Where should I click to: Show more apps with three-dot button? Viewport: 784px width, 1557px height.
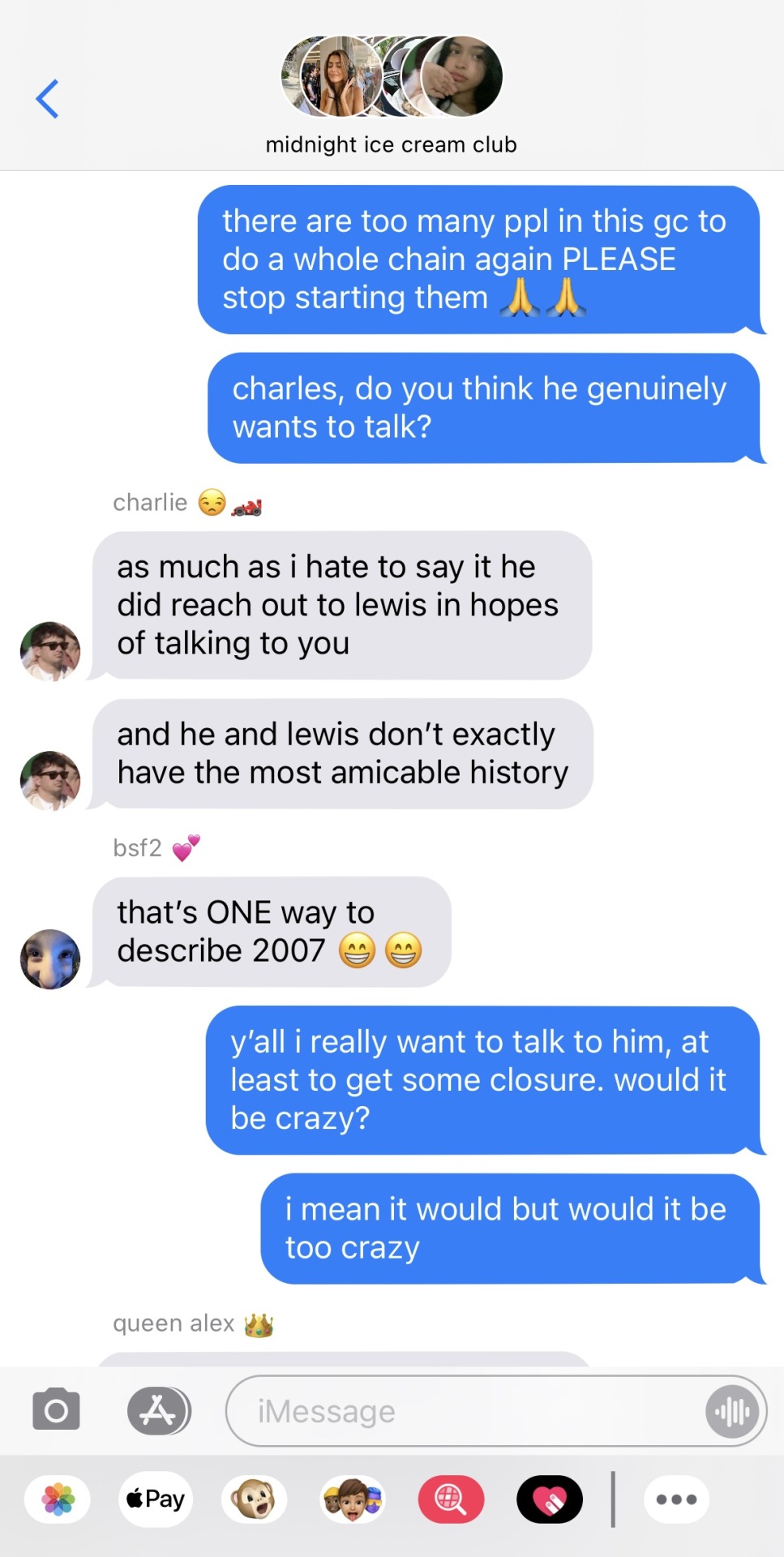tap(676, 1499)
